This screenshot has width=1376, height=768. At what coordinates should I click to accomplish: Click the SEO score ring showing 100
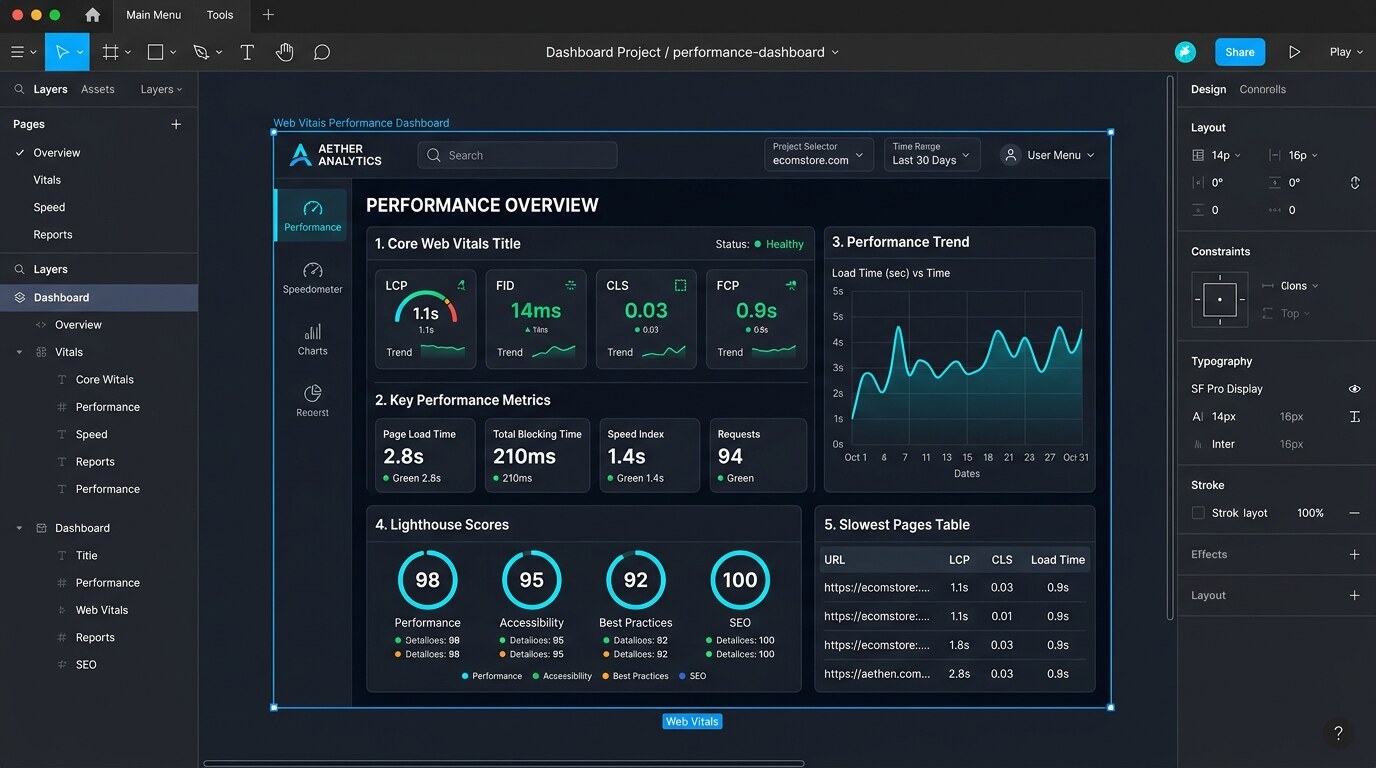[740, 580]
